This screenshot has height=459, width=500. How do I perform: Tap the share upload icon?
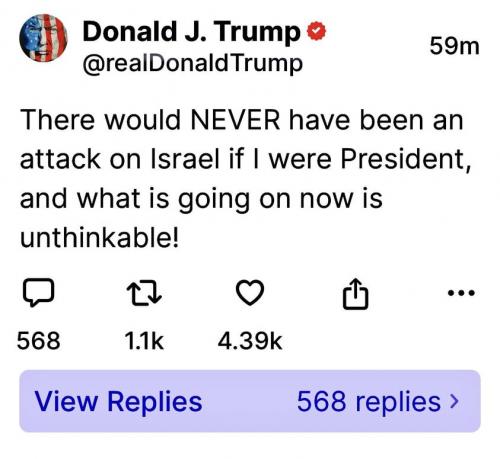point(356,294)
